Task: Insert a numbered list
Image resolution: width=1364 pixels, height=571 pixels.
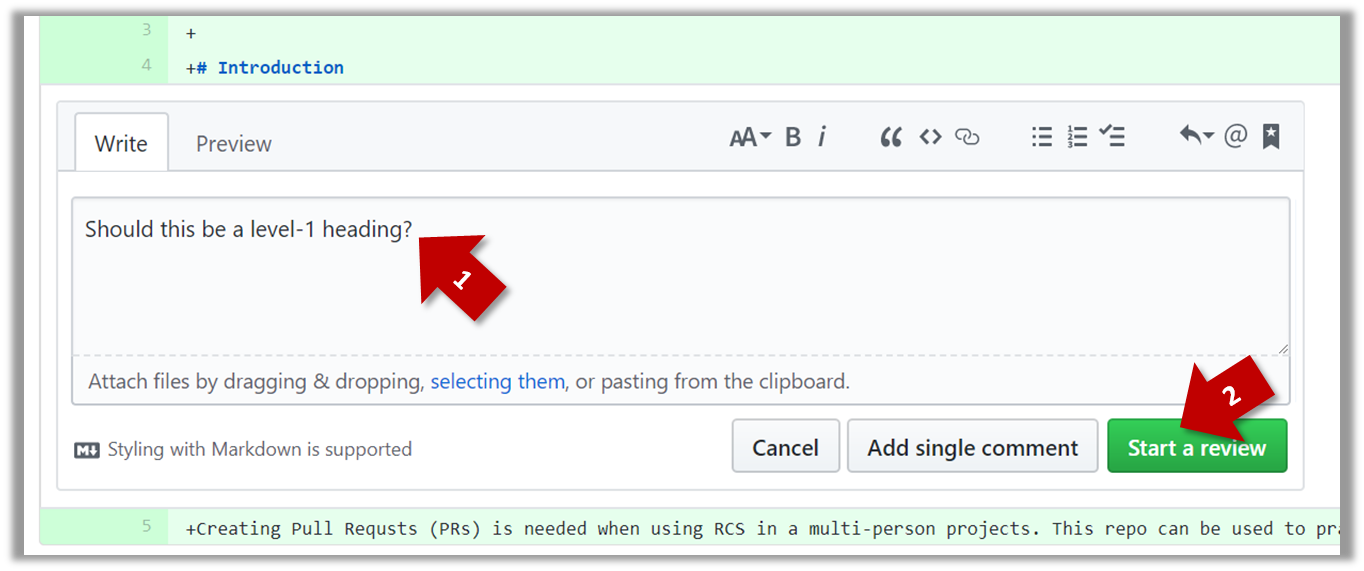Action: pos(1077,138)
